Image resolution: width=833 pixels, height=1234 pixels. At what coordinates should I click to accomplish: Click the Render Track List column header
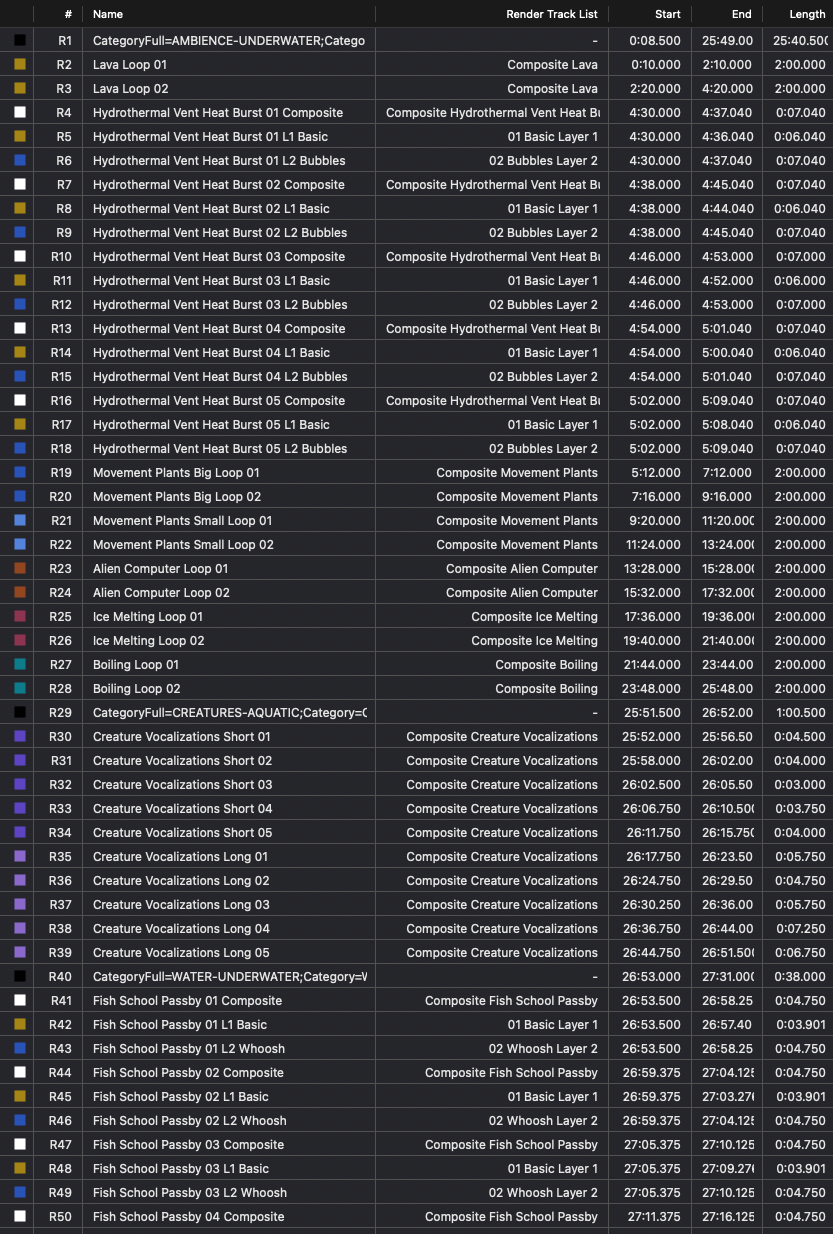551,14
